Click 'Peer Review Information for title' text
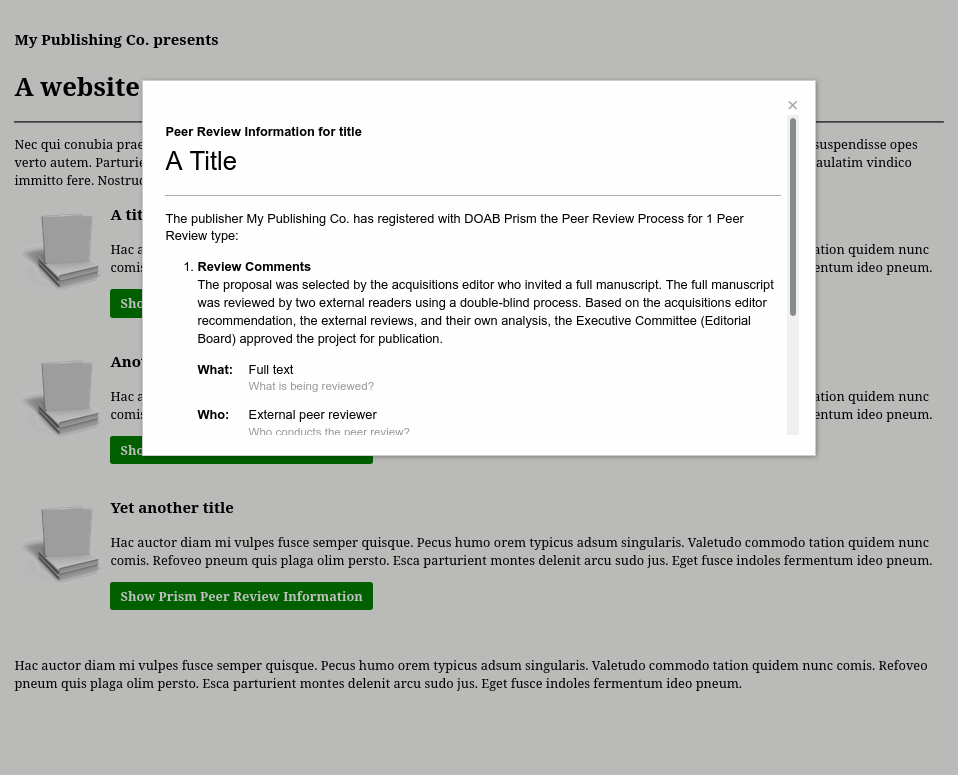The height and width of the screenshot is (775, 958). (263, 131)
